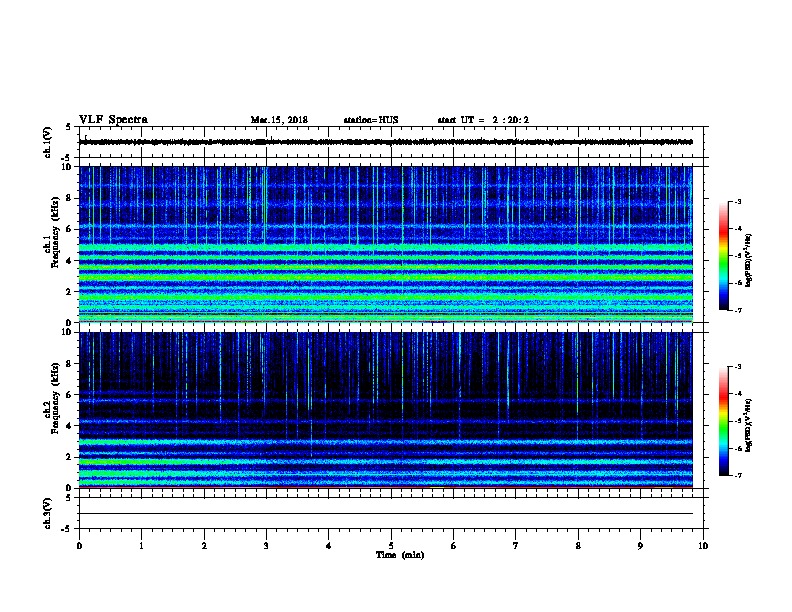Viewport: 792px width, 612px height.
Task: Click the ch.2 colorbar log(PSD) label
Action: pos(748,425)
